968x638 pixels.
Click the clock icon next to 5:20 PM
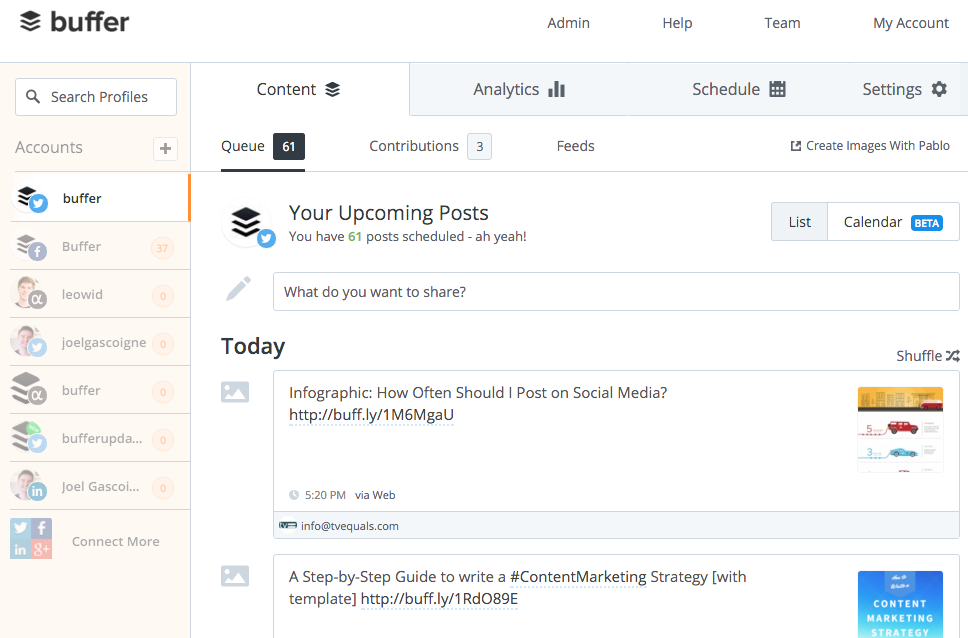[294, 495]
